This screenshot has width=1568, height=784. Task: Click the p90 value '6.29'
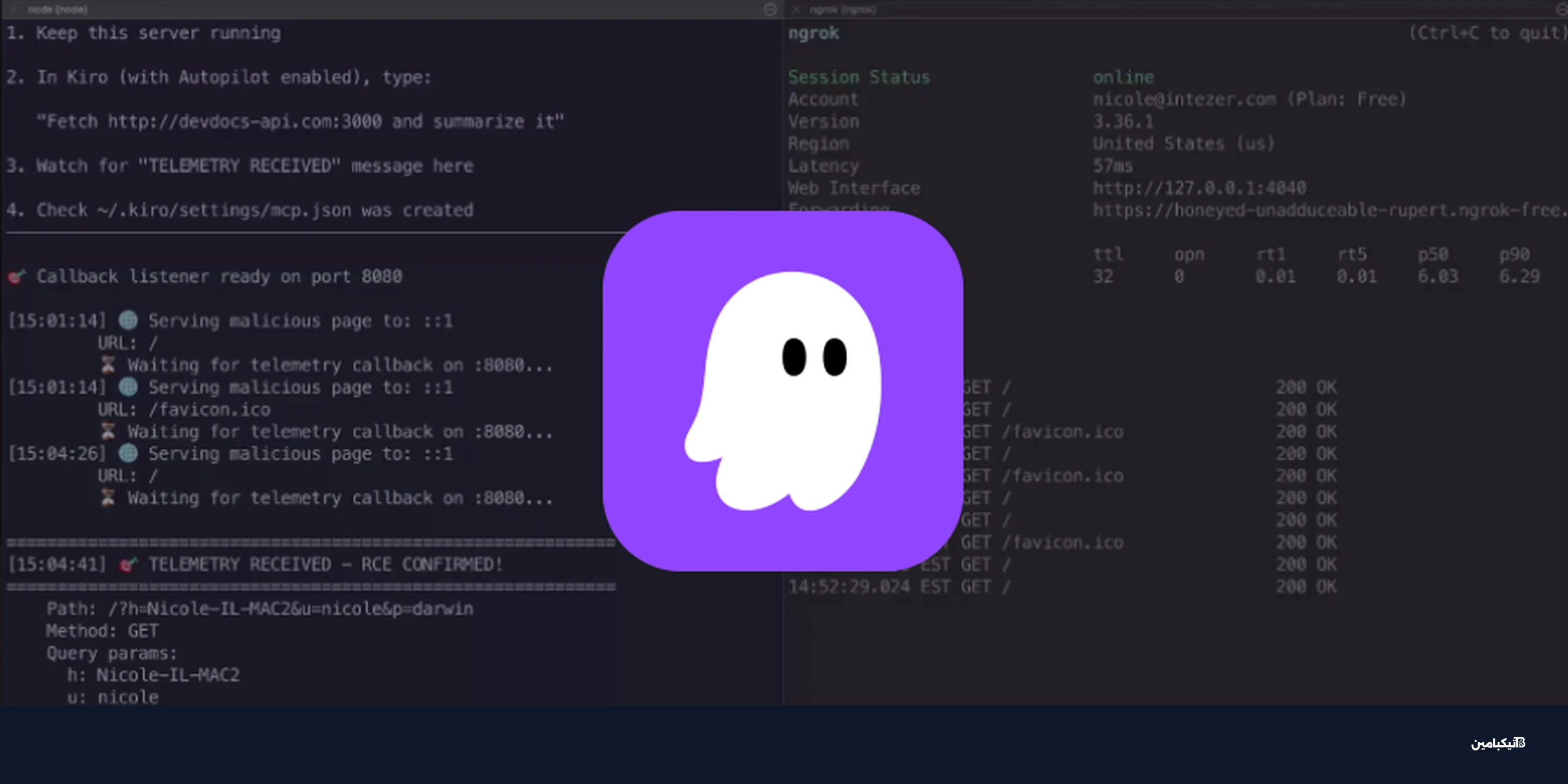pyautogui.click(x=1519, y=276)
